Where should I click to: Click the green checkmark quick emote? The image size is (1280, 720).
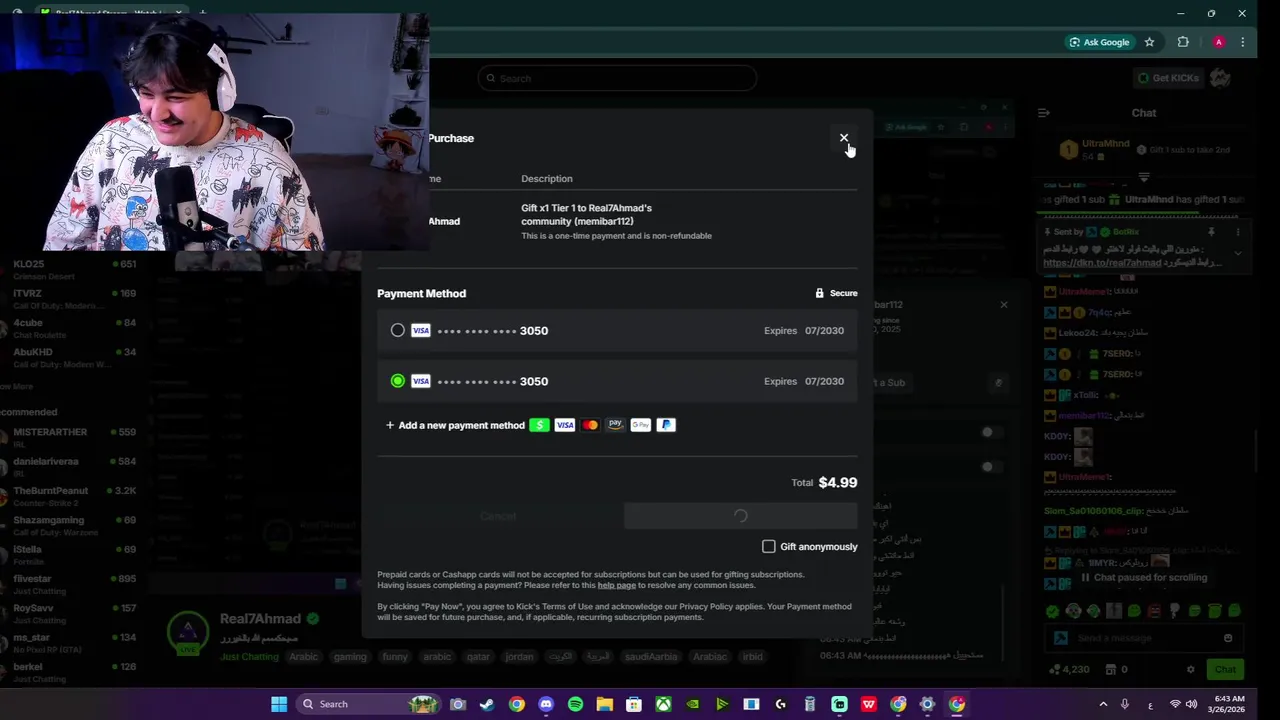(x=1053, y=611)
